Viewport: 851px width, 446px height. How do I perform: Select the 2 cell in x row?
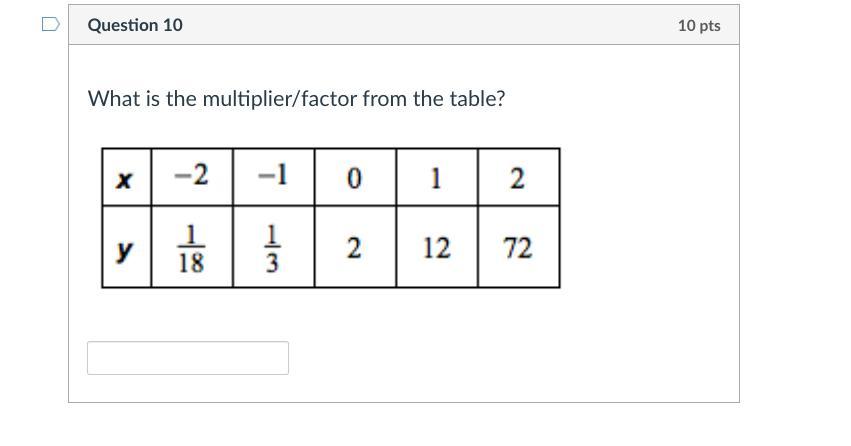pos(518,178)
